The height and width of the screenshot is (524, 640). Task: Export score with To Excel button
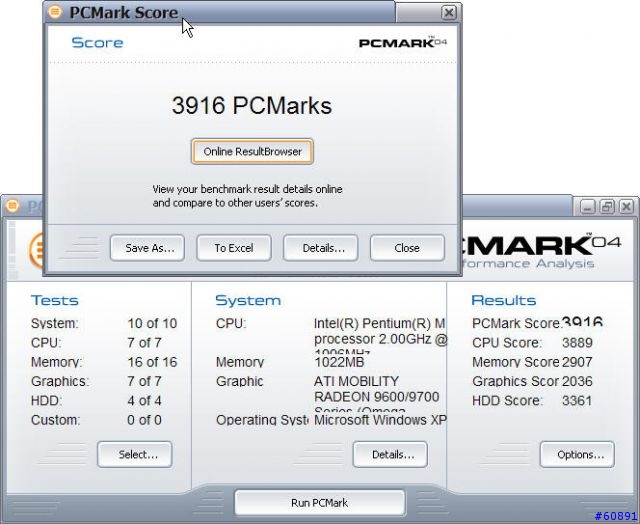click(234, 248)
